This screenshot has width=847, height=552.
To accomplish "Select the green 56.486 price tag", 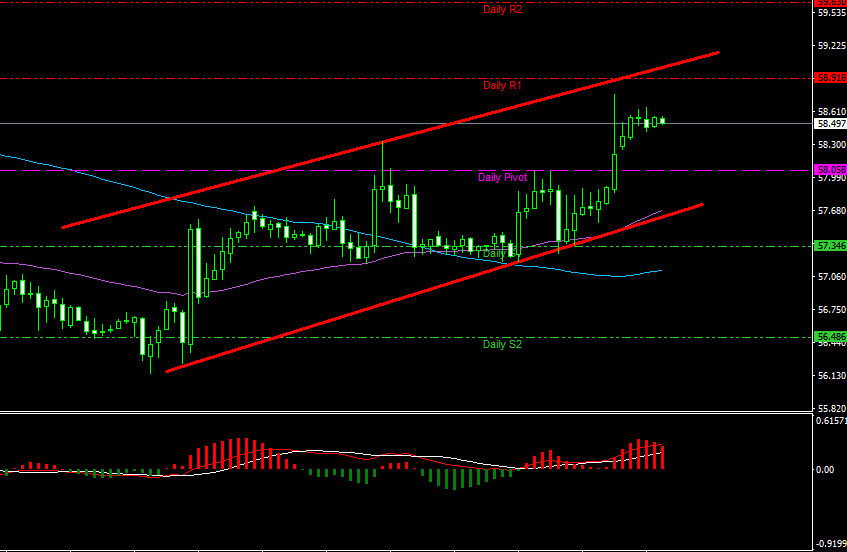I will 831,336.
